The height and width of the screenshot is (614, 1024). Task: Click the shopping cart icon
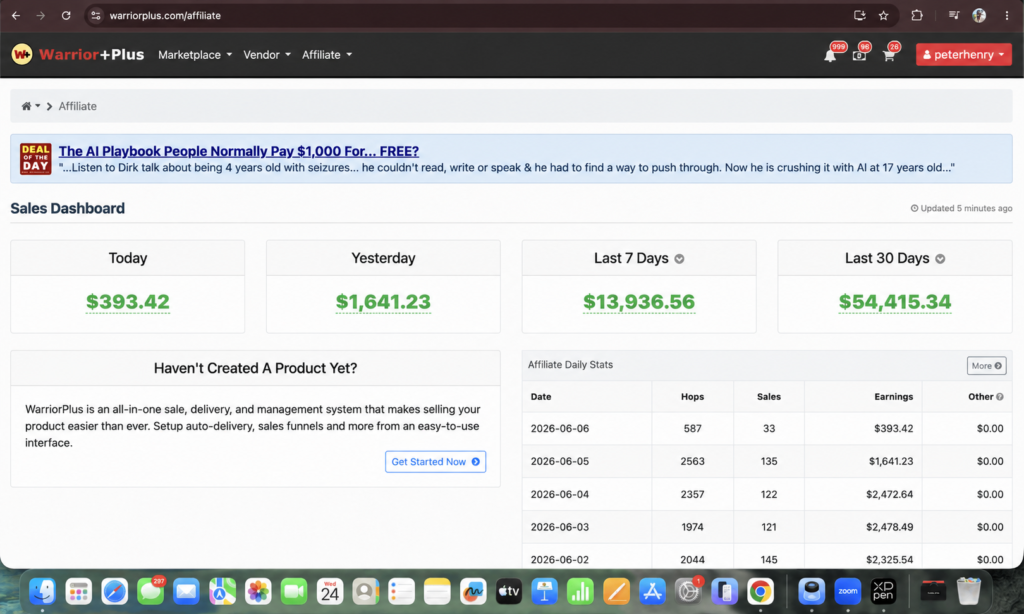(x=889, y=56)
